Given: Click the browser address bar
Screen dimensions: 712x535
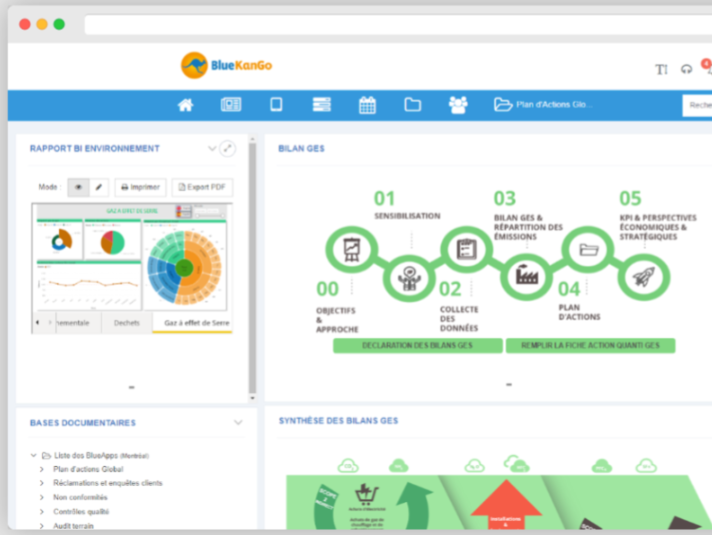Looking at the screenshot, I should point(398,25).
